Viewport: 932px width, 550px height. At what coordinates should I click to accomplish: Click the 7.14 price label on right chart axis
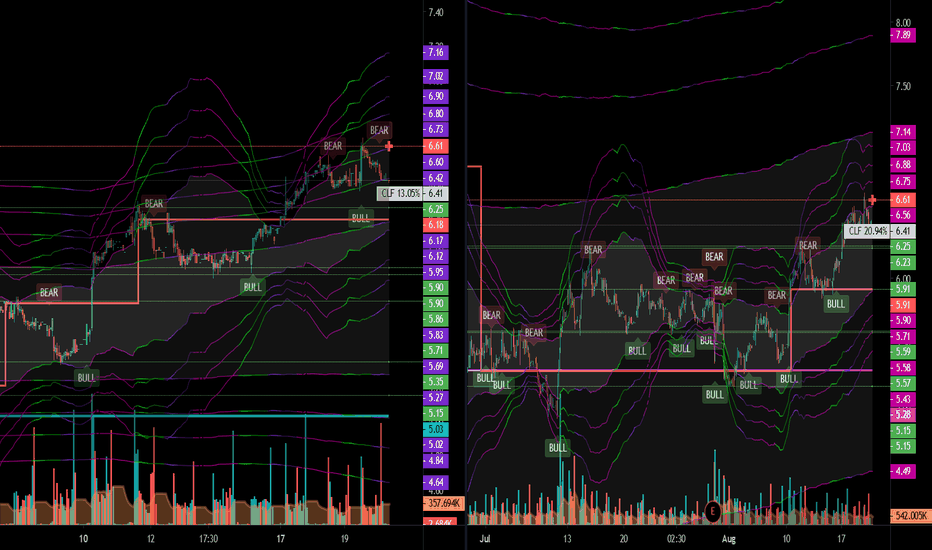tap(903, 131)
